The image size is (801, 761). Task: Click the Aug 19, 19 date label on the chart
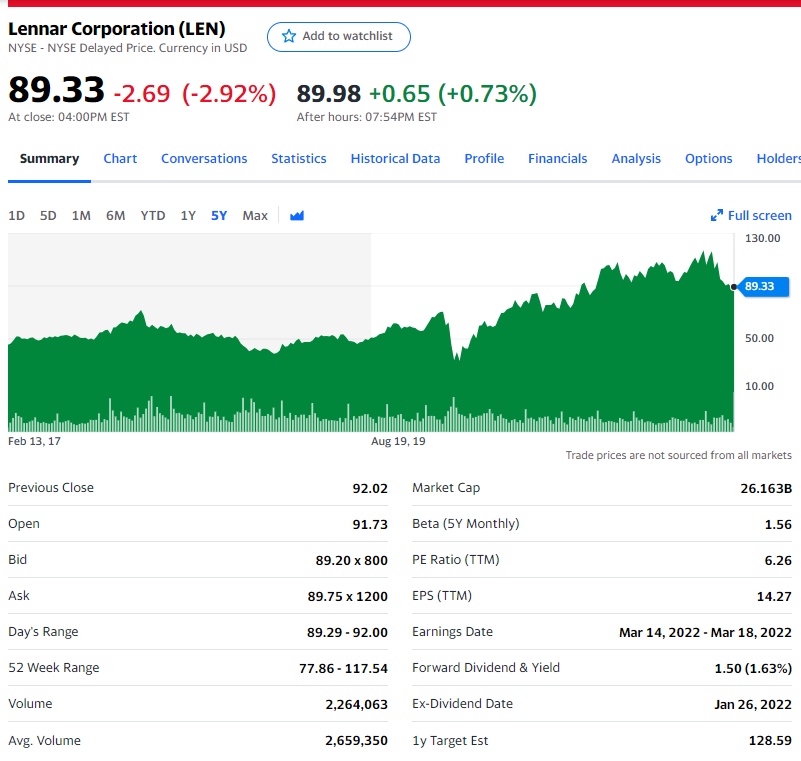click(x=398, y=441)
